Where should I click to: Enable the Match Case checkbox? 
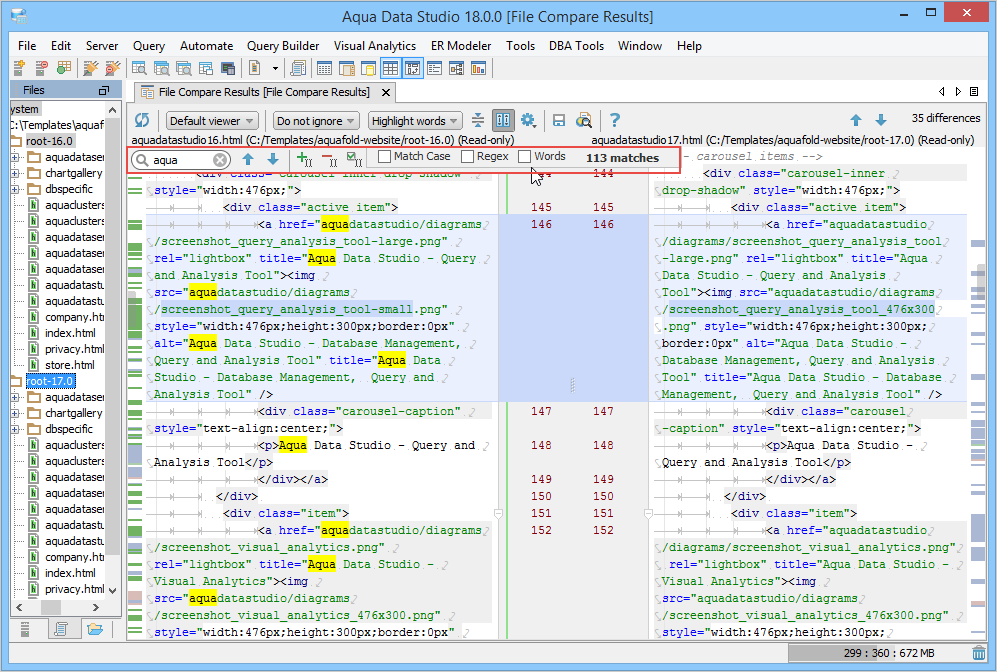pos(385,157)
